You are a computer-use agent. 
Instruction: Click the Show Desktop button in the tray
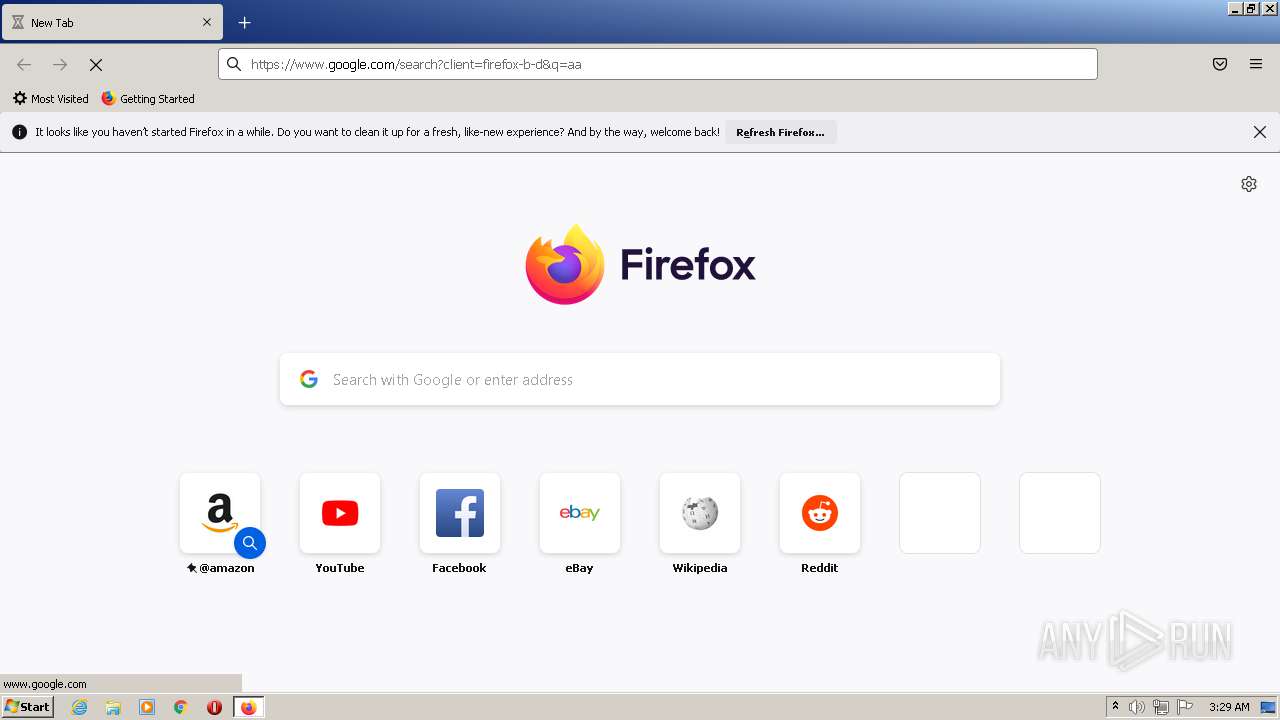(1269, 707)
